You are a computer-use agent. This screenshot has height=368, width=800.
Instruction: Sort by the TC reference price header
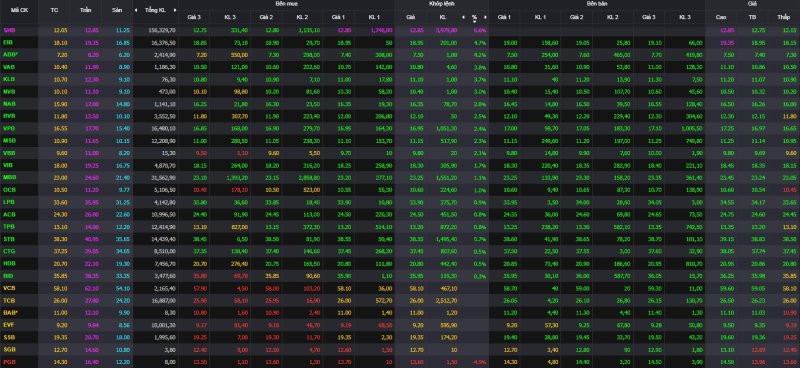55,11
